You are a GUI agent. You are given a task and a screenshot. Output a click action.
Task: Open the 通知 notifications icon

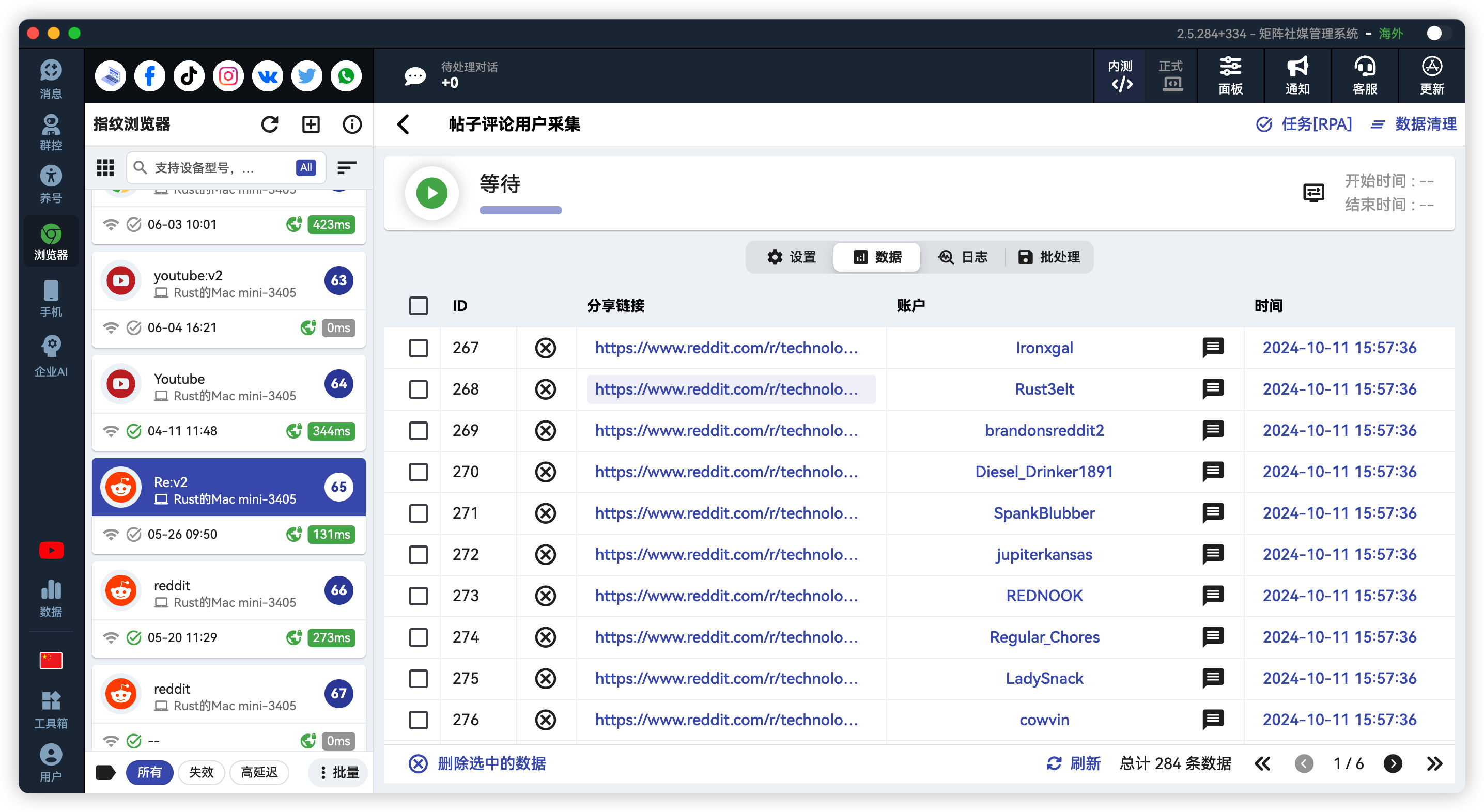pos(1297,75)
